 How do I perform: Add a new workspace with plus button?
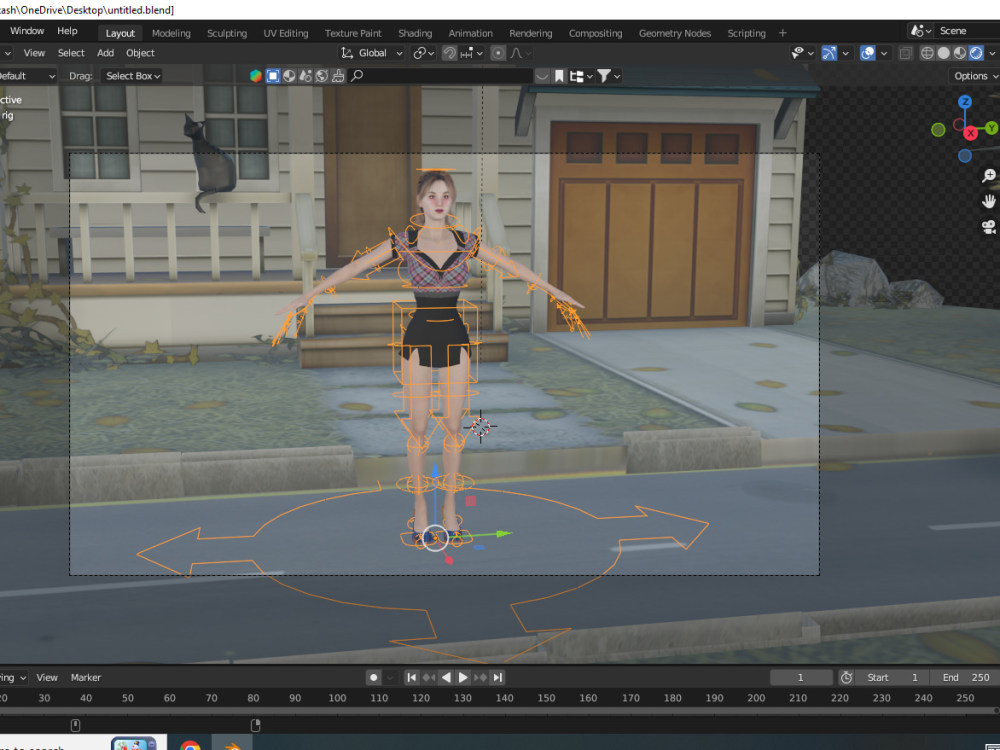point(783,33)
